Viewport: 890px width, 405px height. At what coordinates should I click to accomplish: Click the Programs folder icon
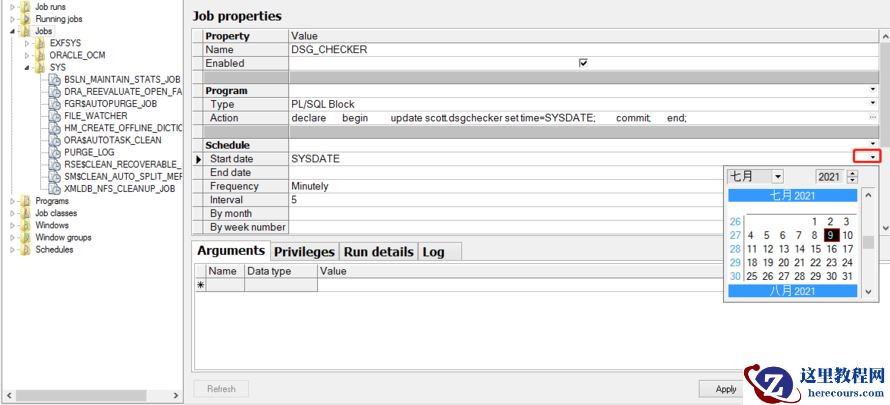pyautogui.click(x=25, y=201)
